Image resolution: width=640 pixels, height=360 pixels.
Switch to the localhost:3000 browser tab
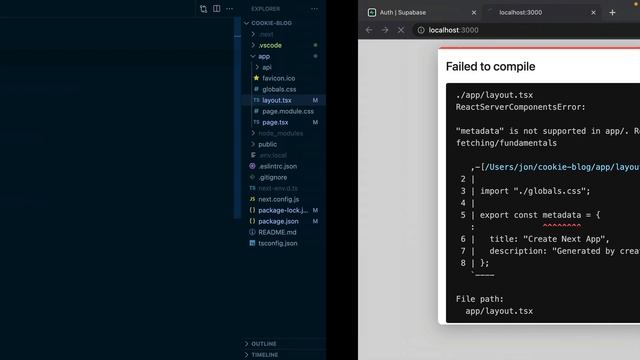(541, 13)
